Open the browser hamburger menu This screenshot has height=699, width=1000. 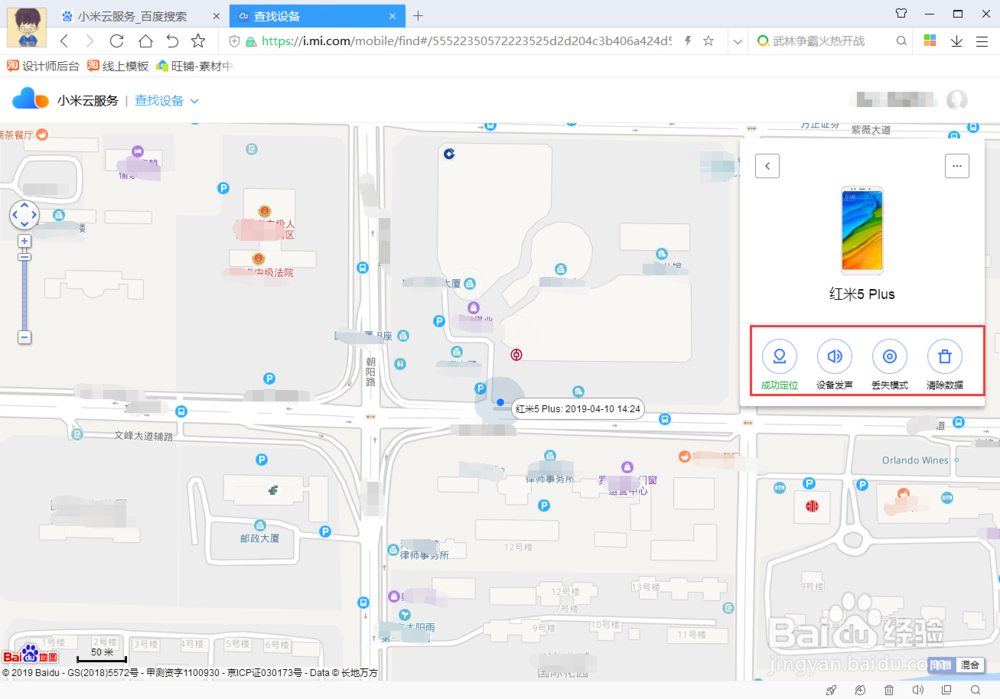point(982,41)
